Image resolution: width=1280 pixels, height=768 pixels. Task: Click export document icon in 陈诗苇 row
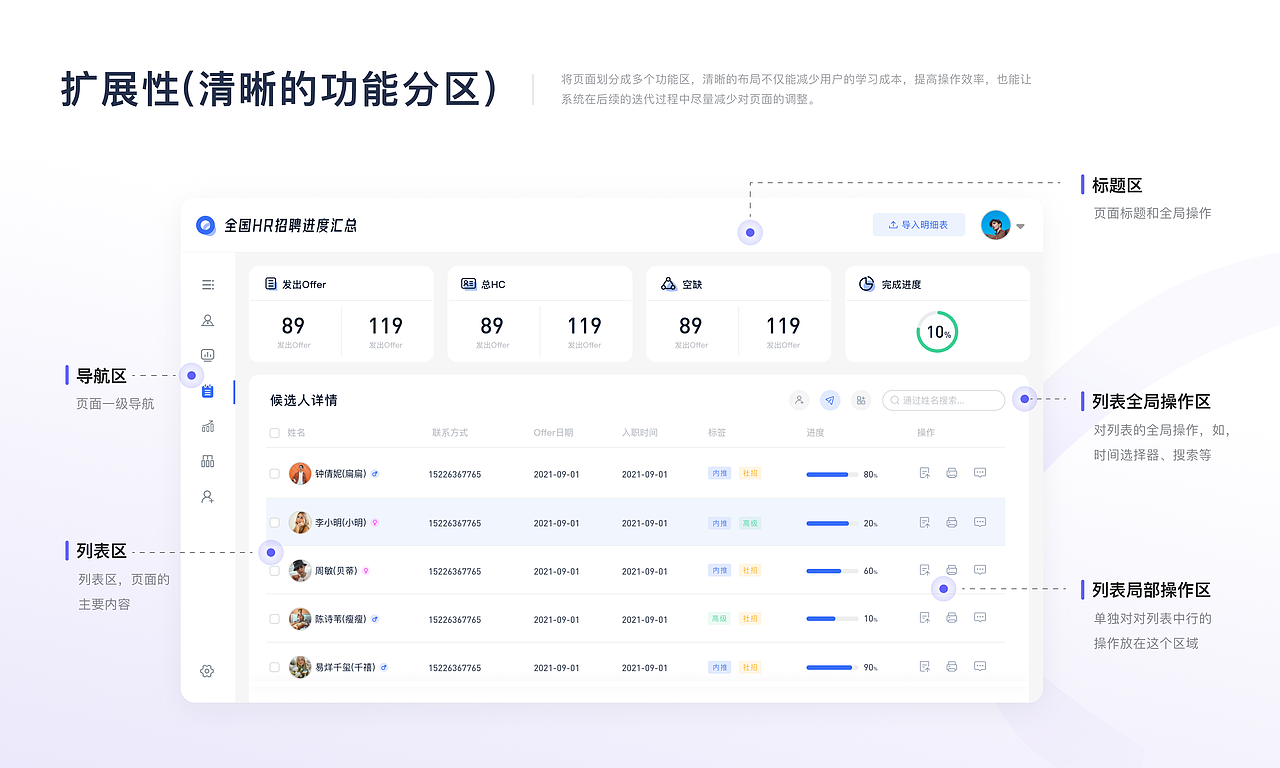[925, 618]
